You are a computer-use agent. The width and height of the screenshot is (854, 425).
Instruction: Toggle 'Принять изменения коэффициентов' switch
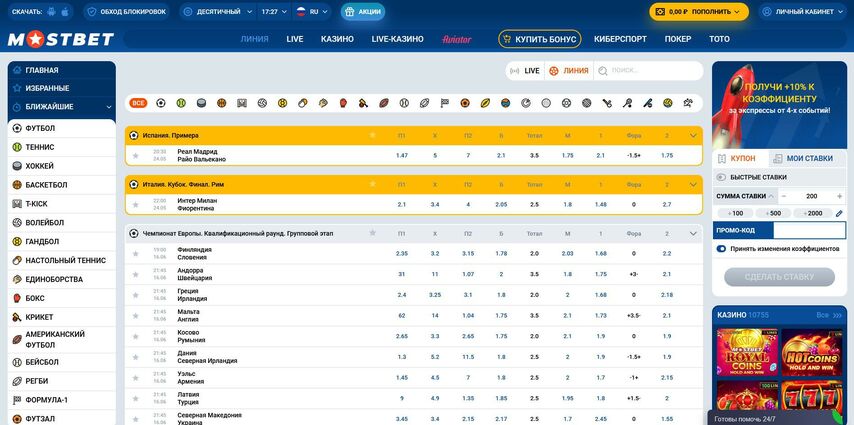(x=721, y=249)
